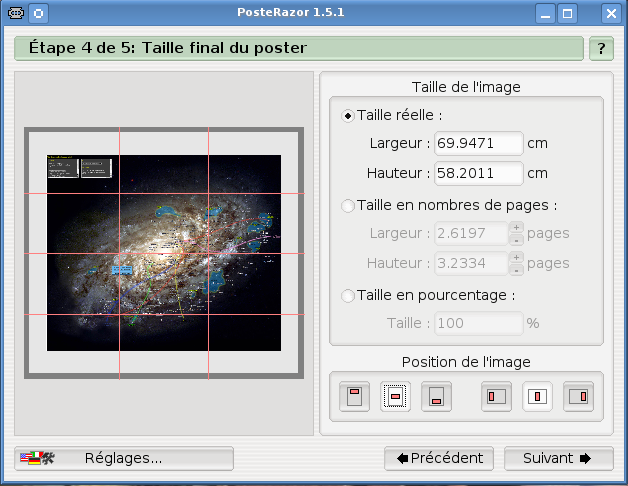Viewport: 628px width, 486px height.
Task: Click the Hauteur pages field 3.2334
Action: pyautogui.click(x=471, y=263)
